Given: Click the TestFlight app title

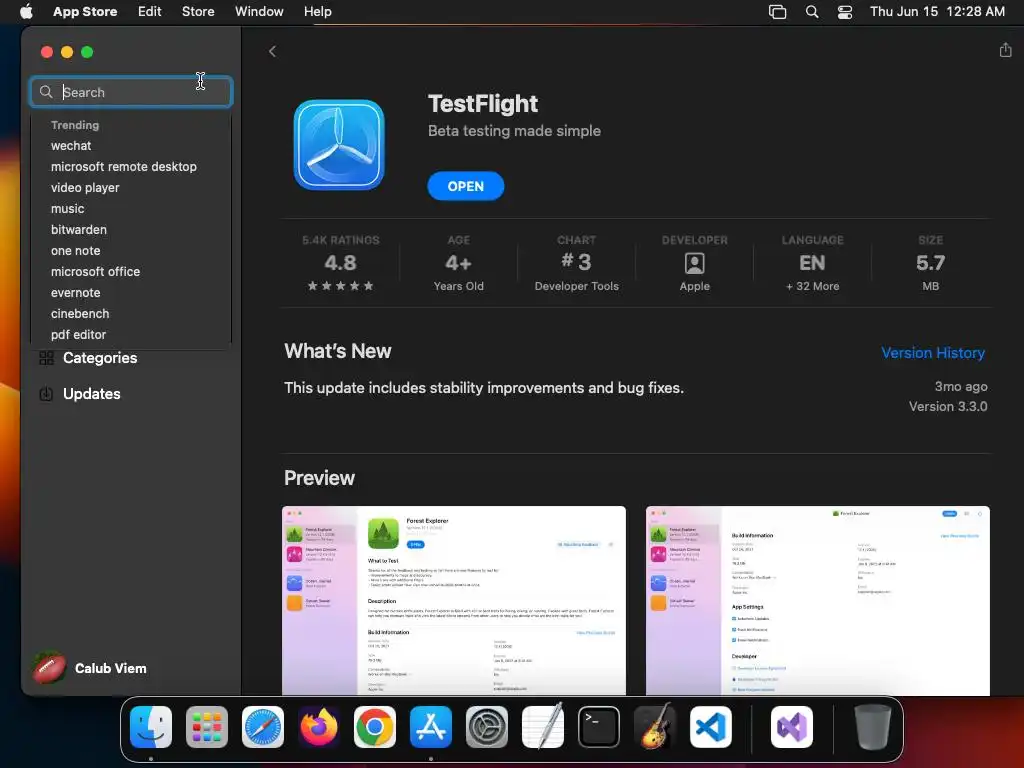Looking at the screenshot, I should (x=483, y=103).
